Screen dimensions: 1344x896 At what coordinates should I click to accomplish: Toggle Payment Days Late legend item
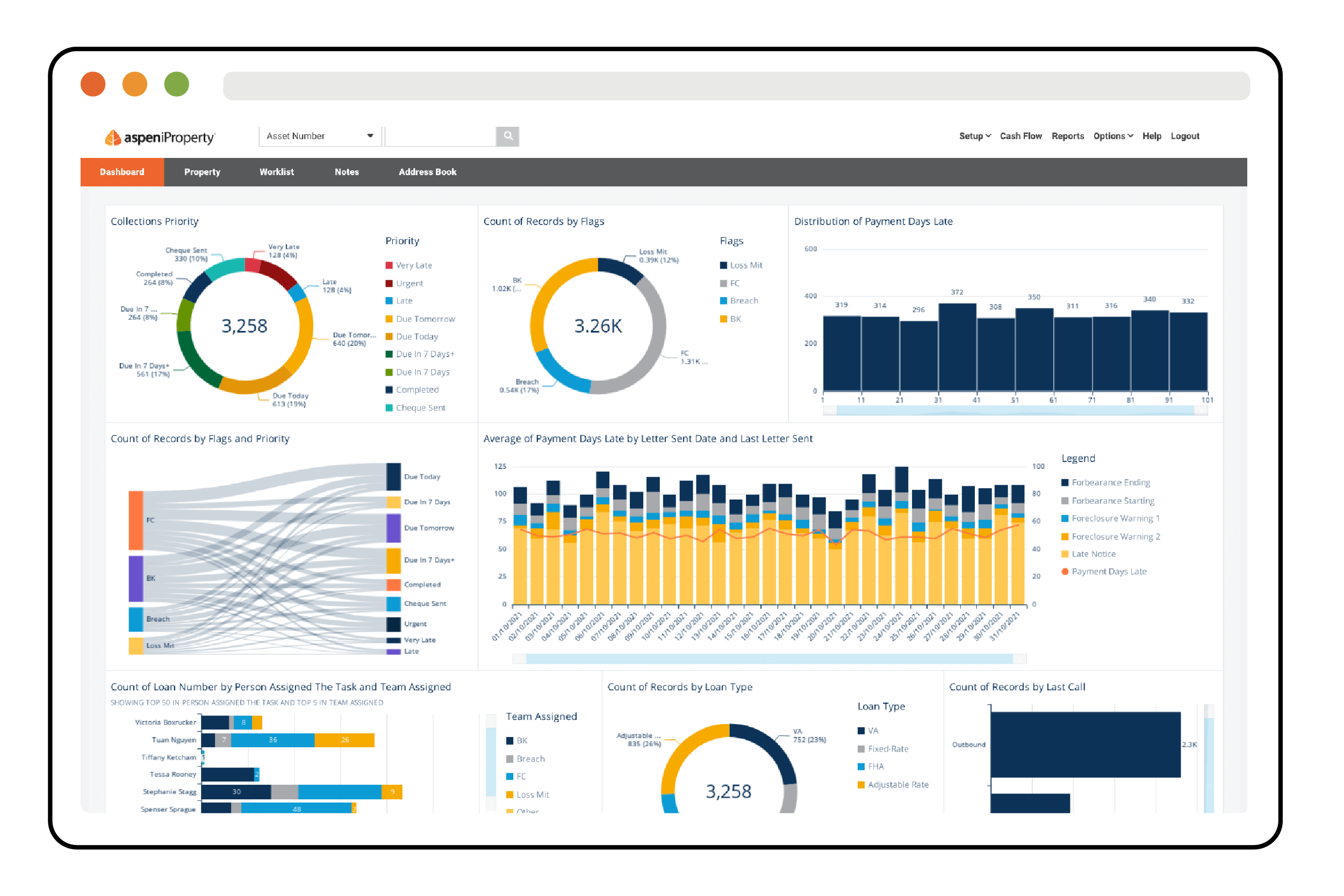click(x=1103, y=572)
